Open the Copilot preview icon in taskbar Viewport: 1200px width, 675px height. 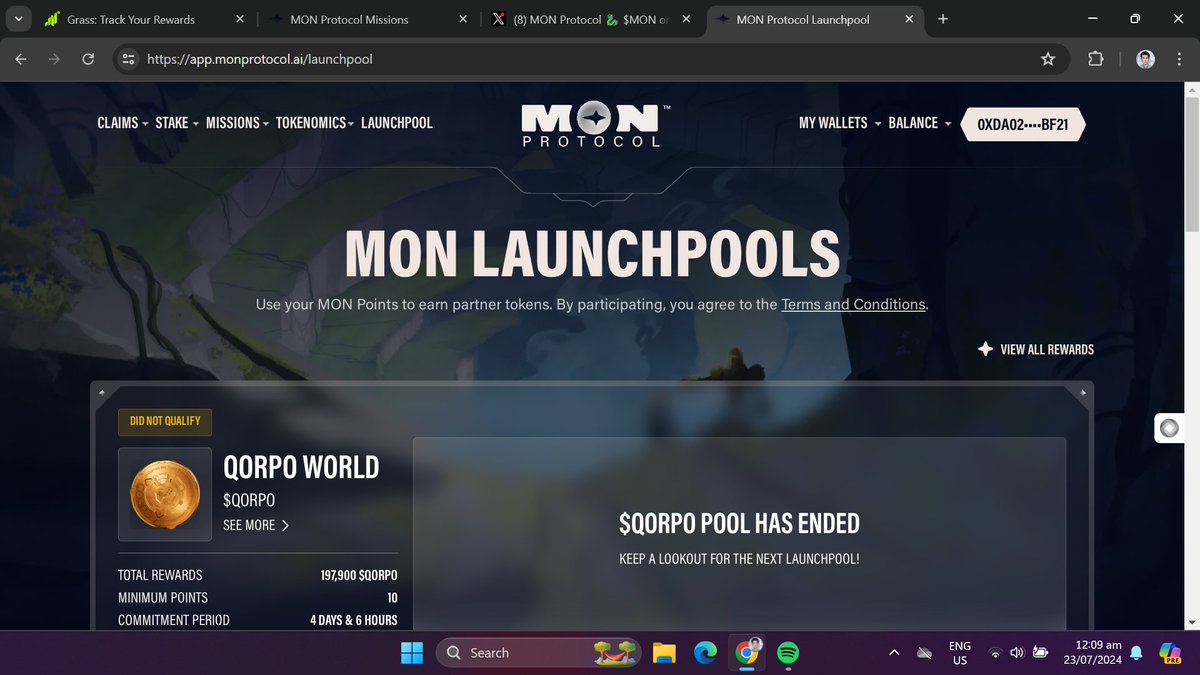(1170, 653)
